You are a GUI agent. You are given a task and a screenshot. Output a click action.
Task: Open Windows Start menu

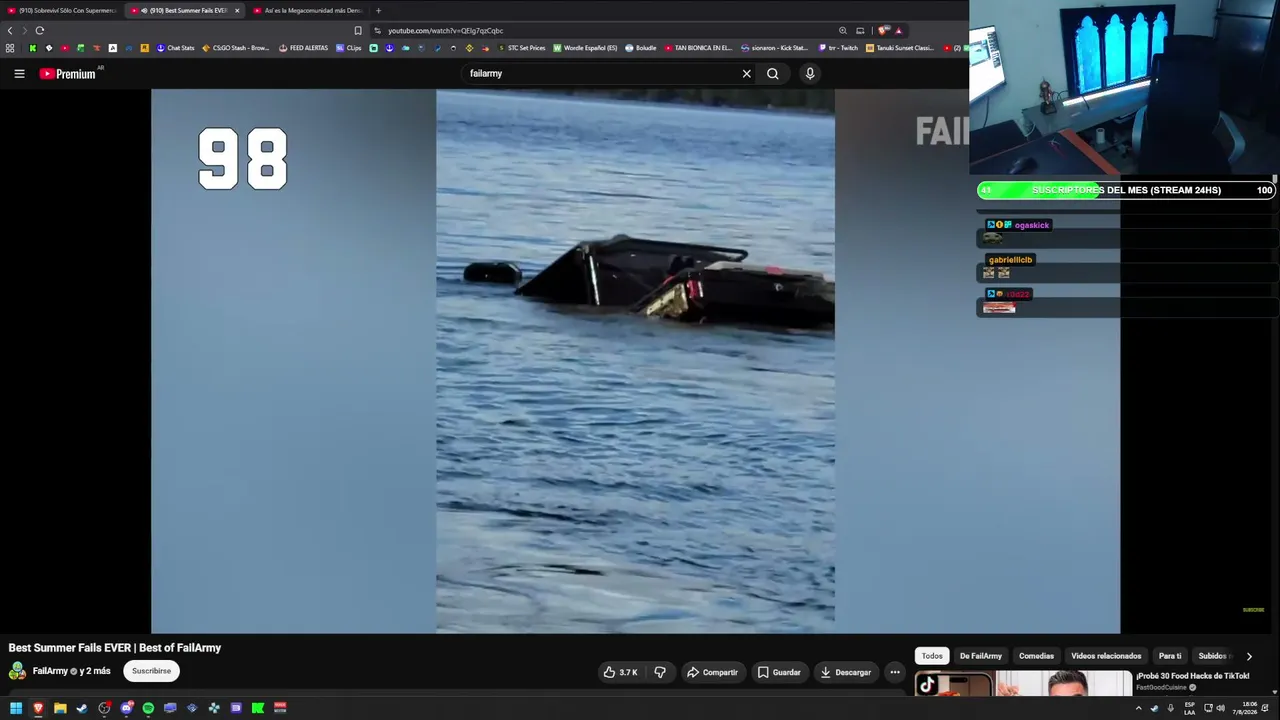pyautogui.click(x=16, y=708)
